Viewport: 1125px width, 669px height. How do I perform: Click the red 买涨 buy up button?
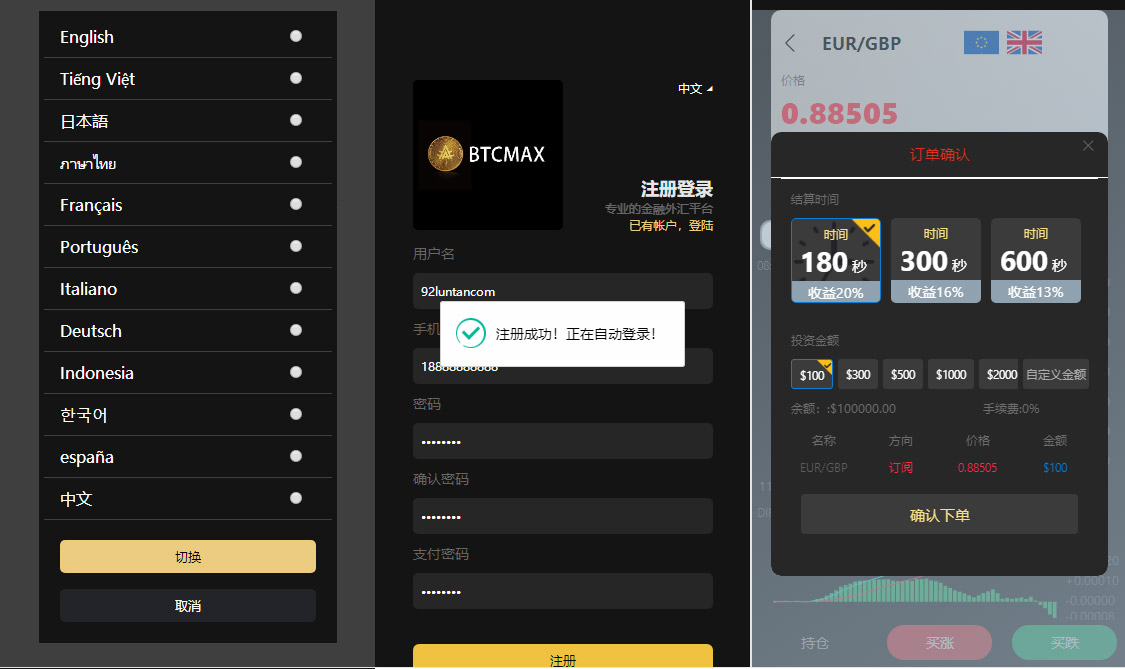click(x=939, y=642)
